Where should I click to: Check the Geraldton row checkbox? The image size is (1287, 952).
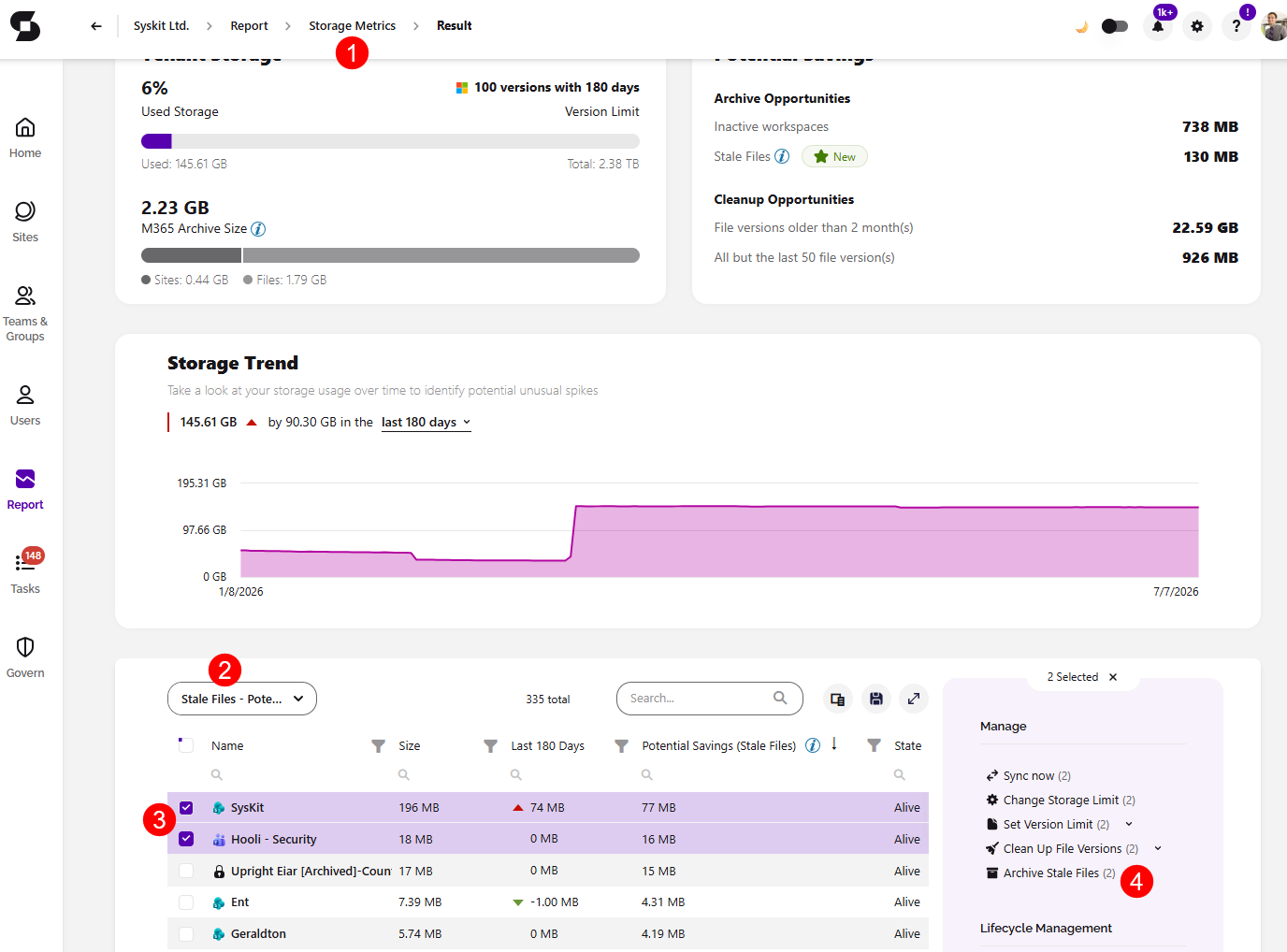186,934
